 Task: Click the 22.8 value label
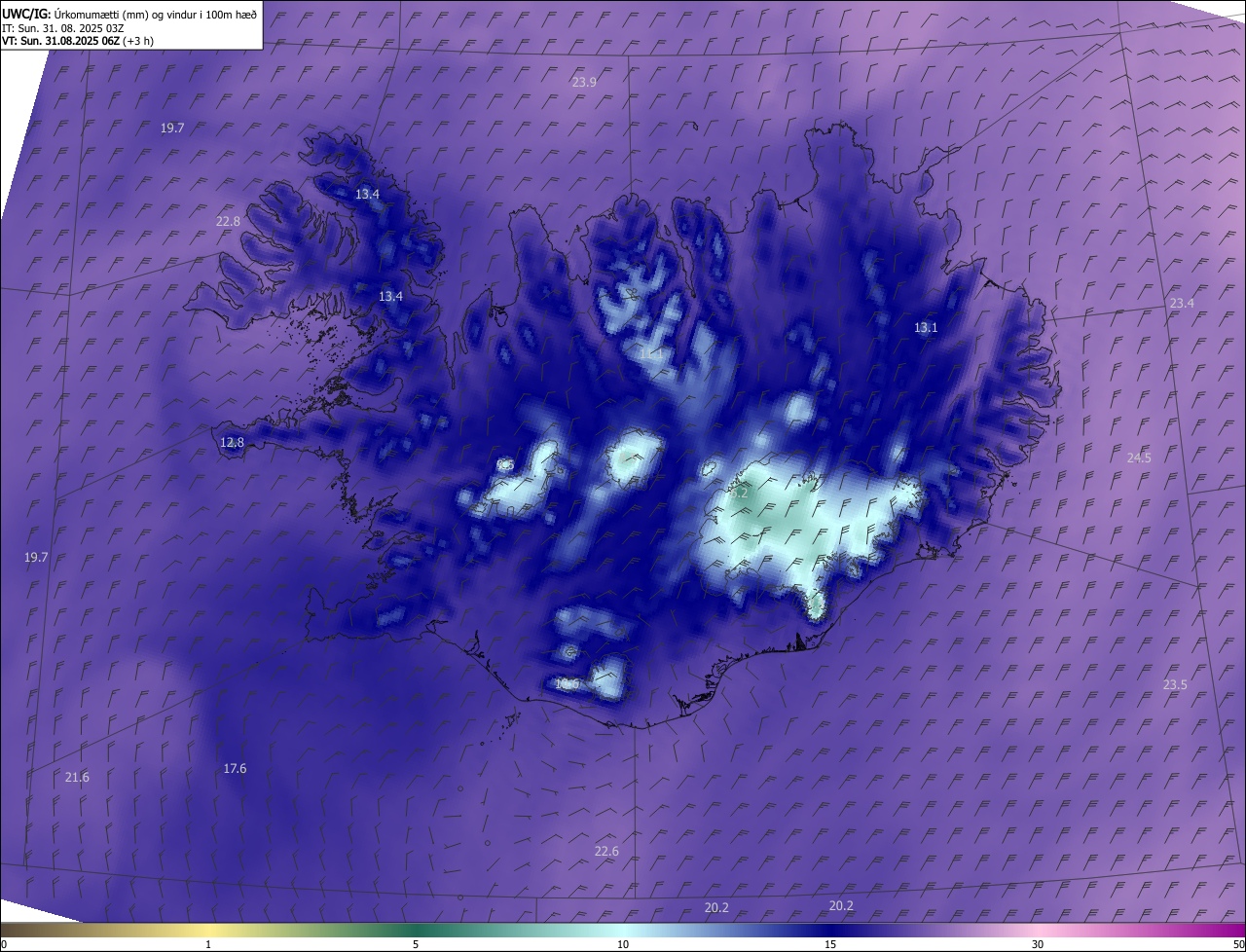(x=228, y=221)
